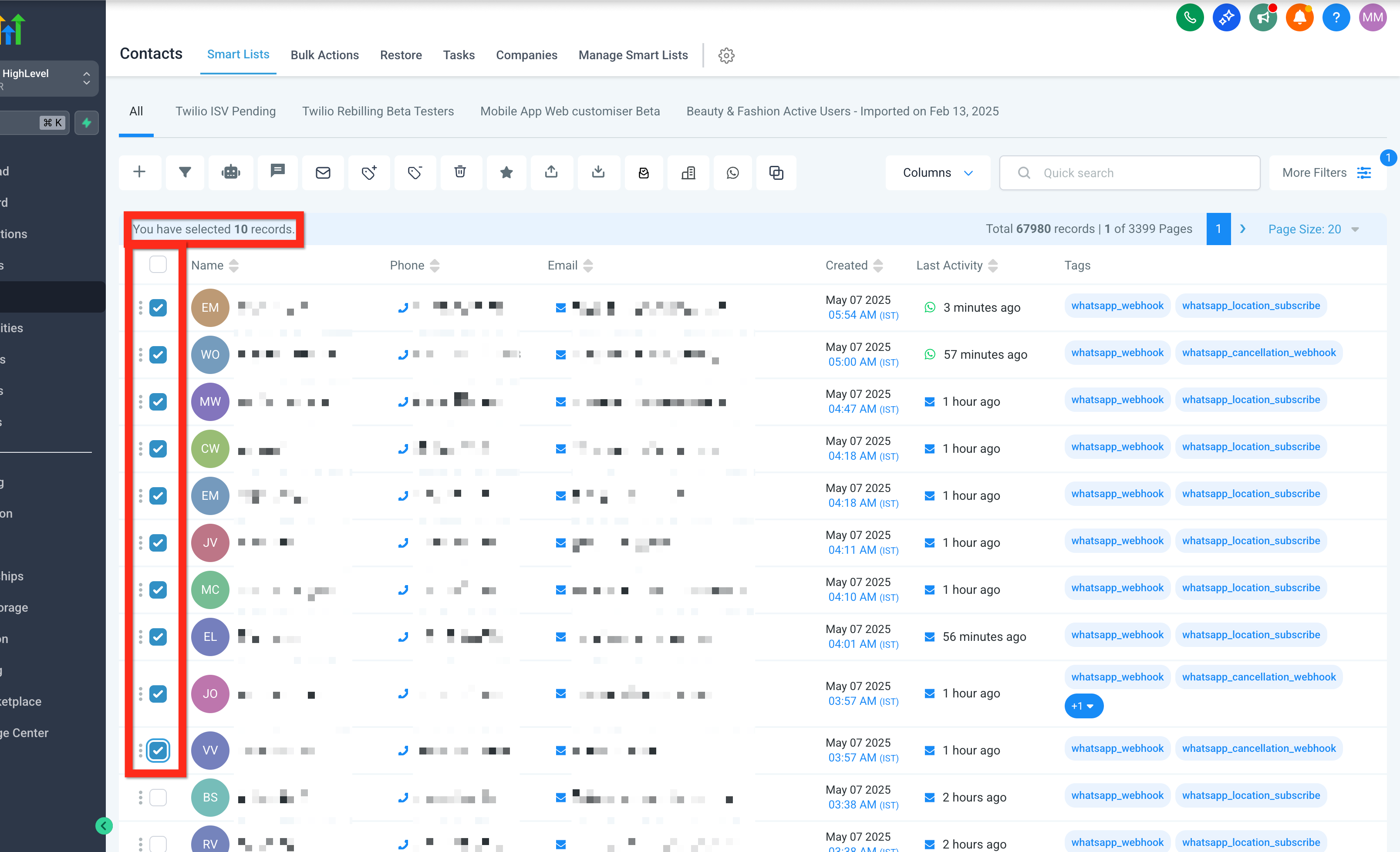Click the sidebar search ⌘K box
The image size is (1400, 852).
coord(35,123)
